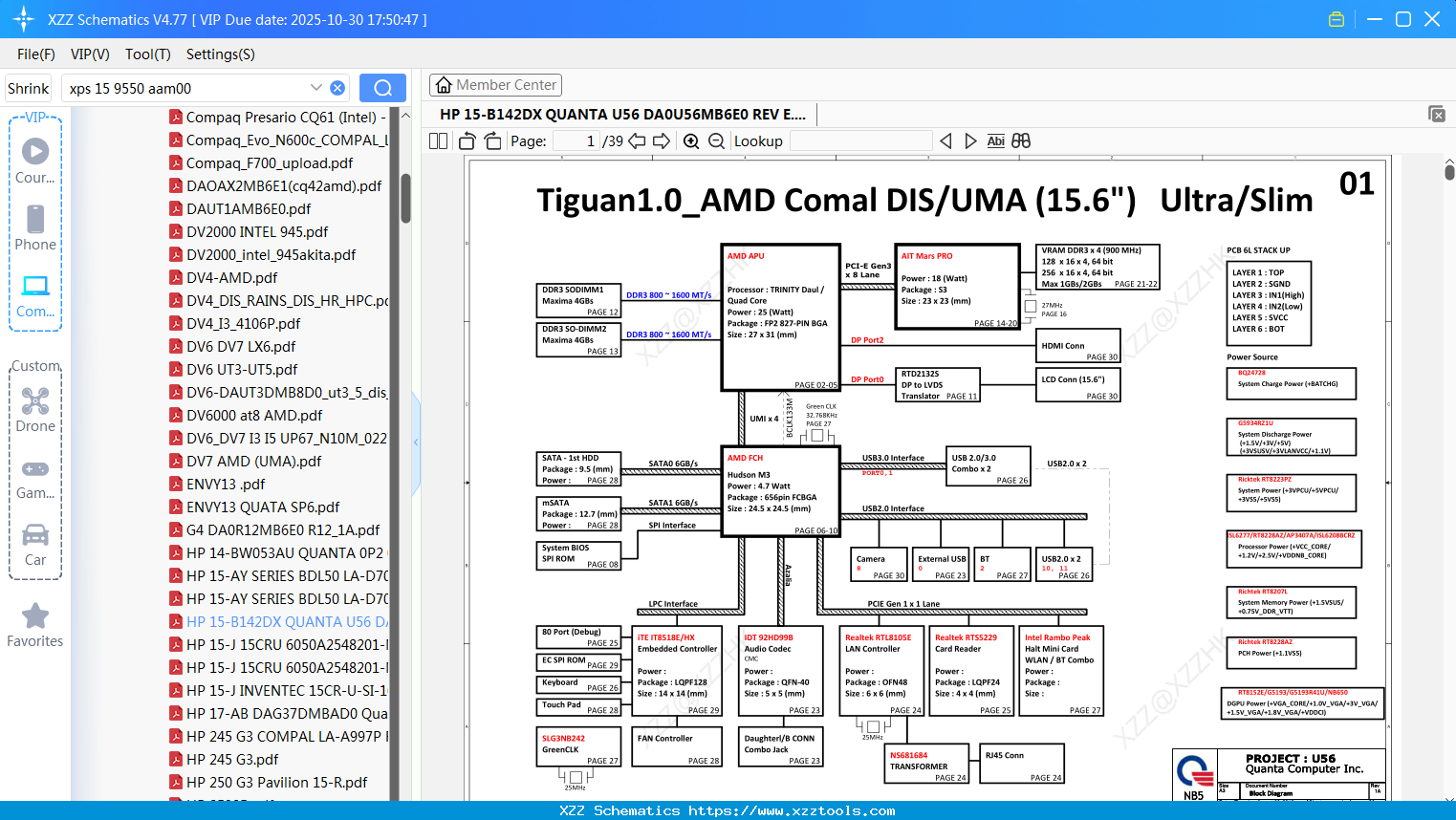Select the HP 15-B142DX QUANTA U56 document tab
Image resolution: width=1456 pixels, height=820 pixels.
coord(622,115)
